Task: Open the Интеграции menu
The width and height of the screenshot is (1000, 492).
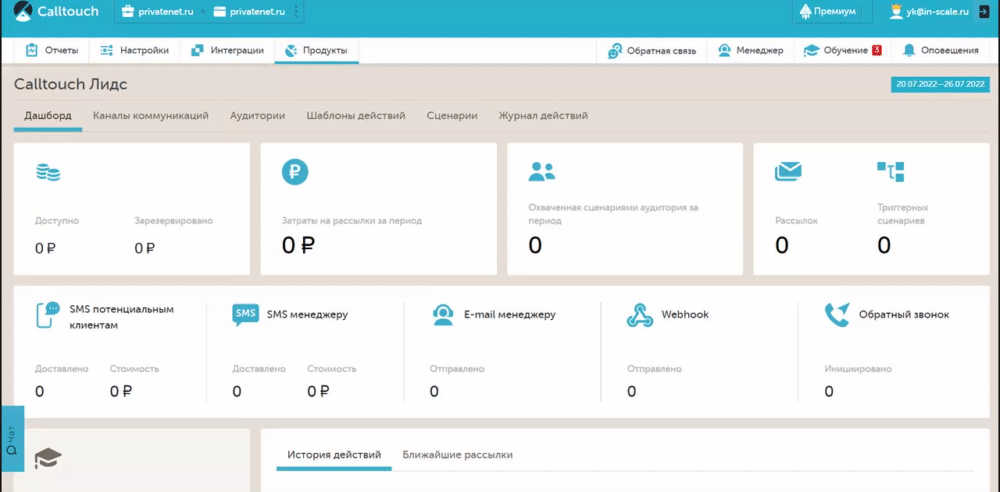Action: 228,51
